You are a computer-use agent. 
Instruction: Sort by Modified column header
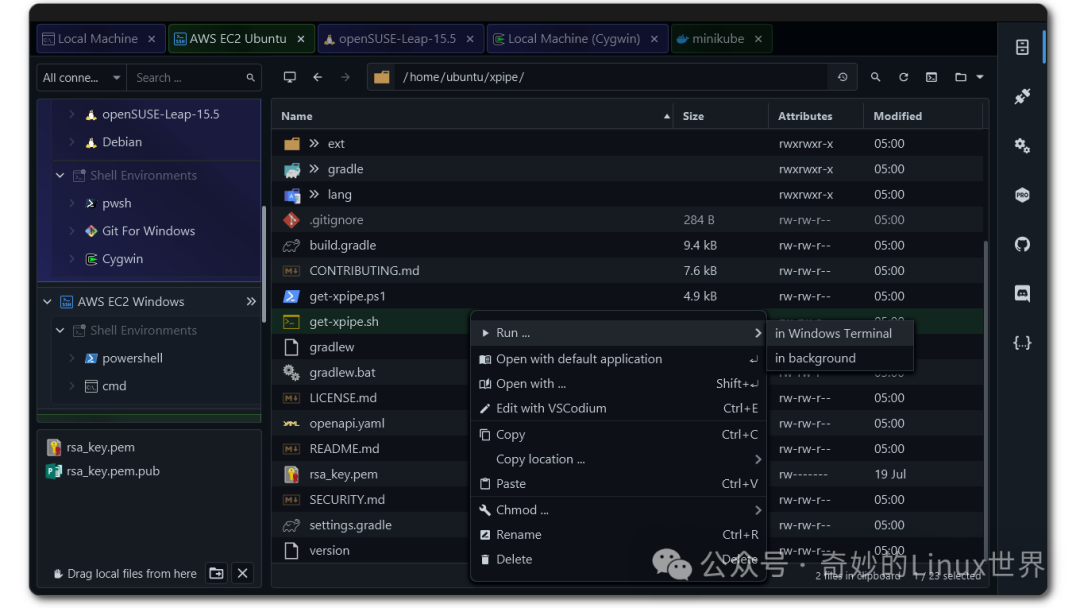tap(923, 116)
